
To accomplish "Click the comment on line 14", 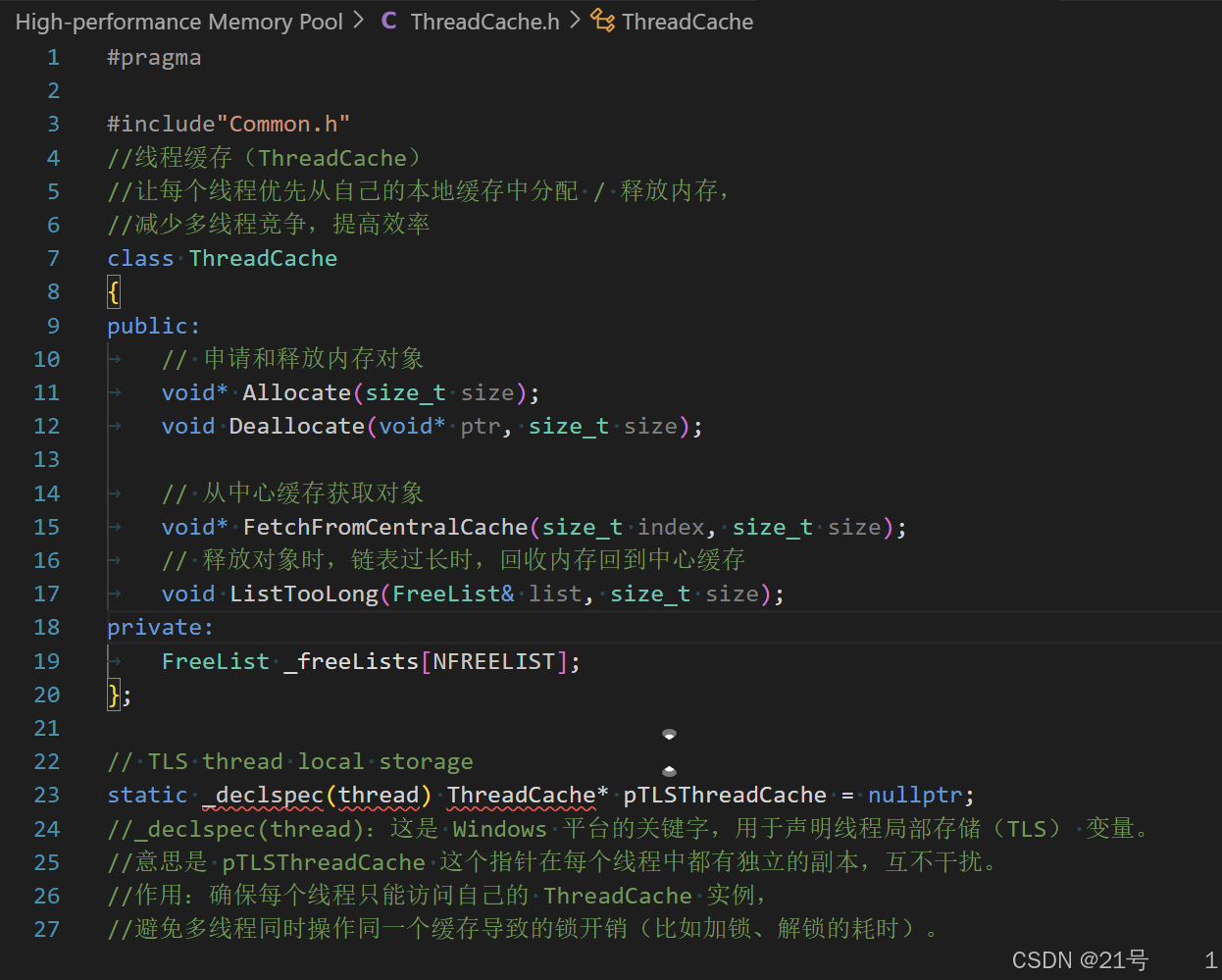I will [x=292, y=493].
